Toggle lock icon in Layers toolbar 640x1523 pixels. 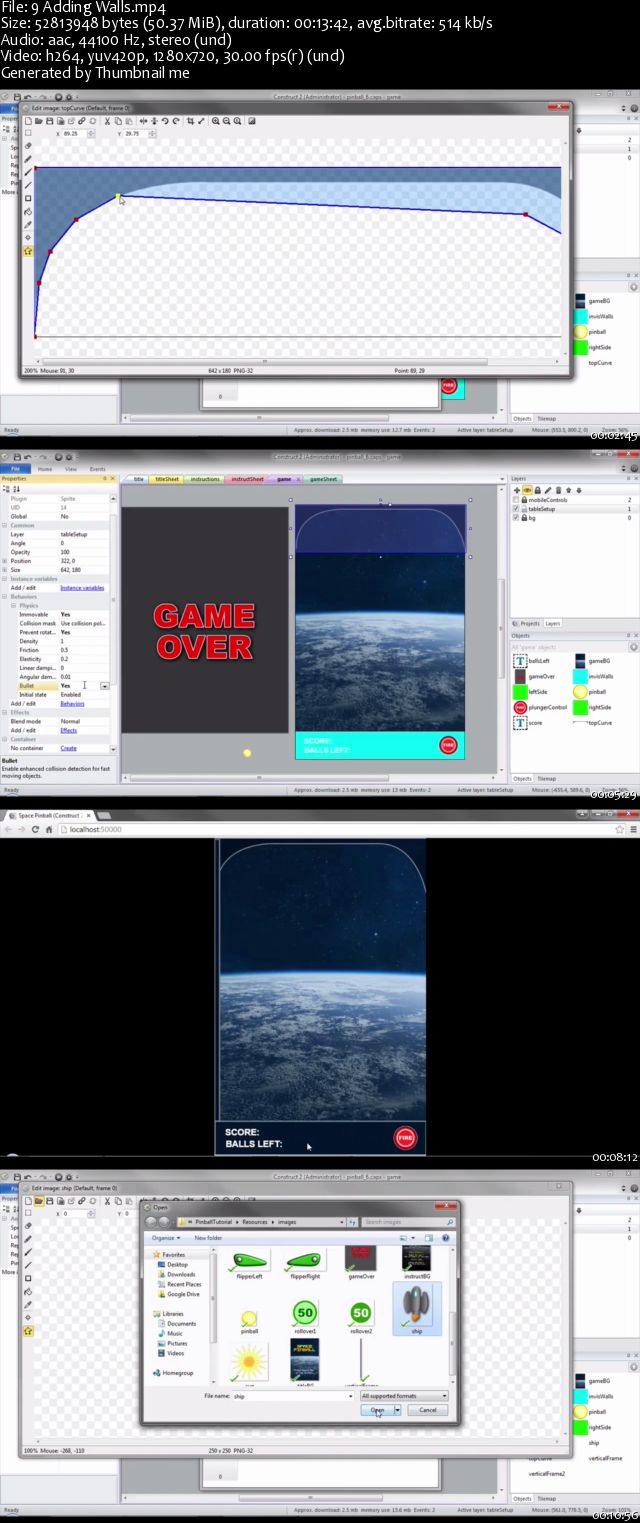point(538,491)
